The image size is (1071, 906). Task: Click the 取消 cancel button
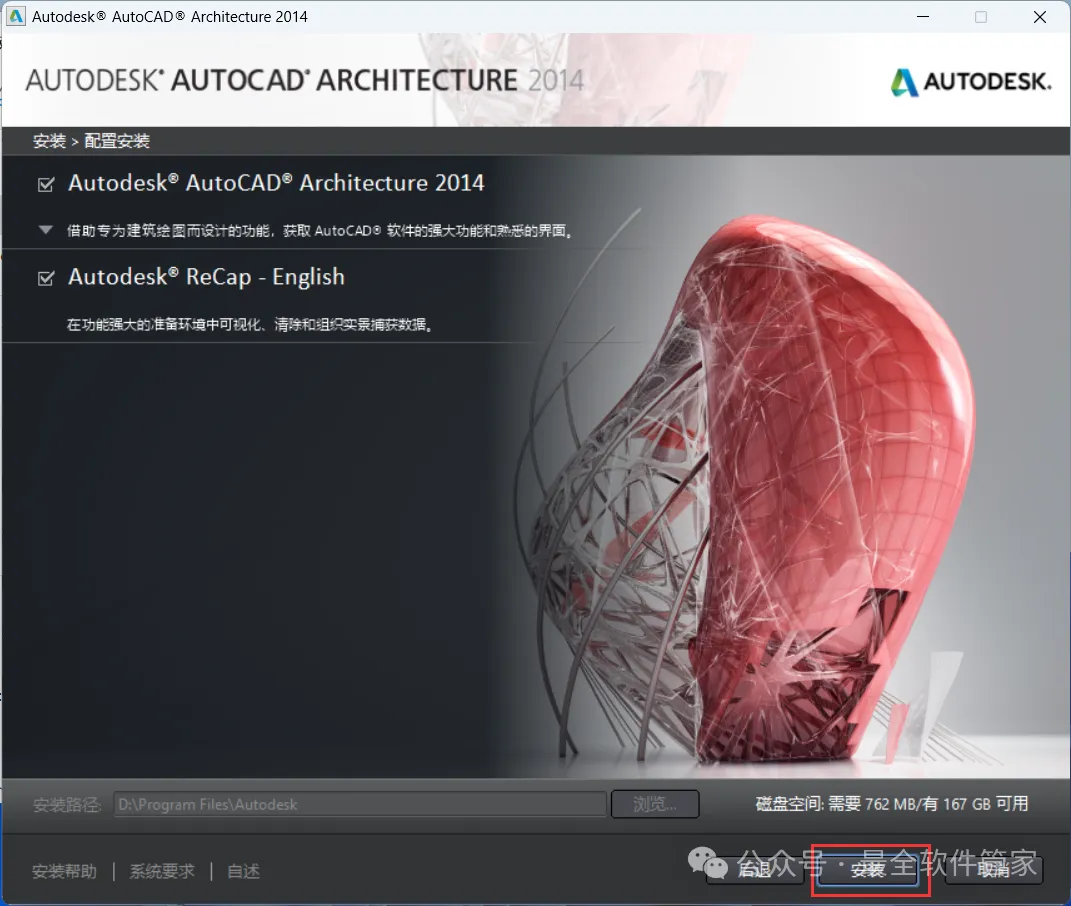click(994, 870)
